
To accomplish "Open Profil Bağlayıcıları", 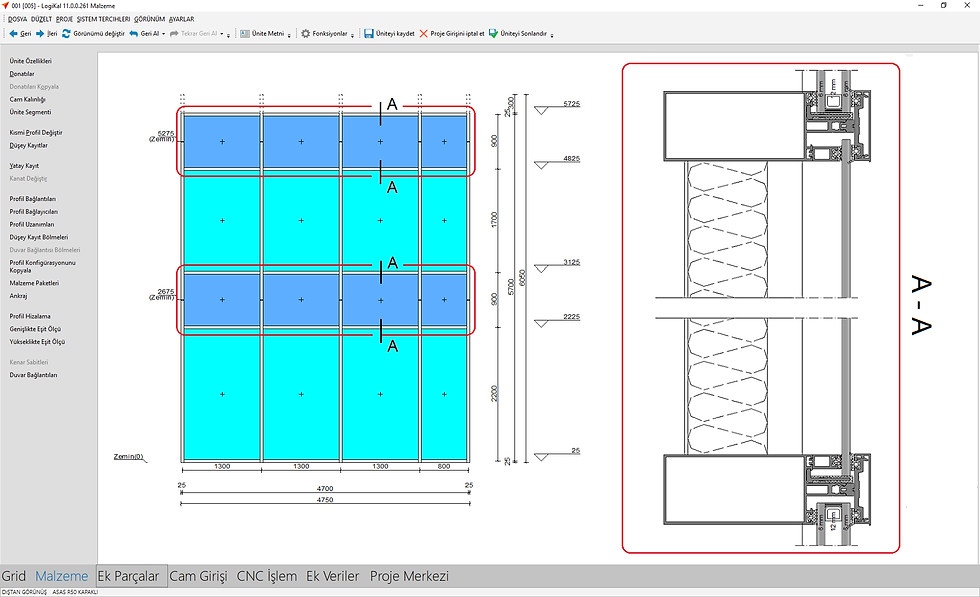I will 34,212.
